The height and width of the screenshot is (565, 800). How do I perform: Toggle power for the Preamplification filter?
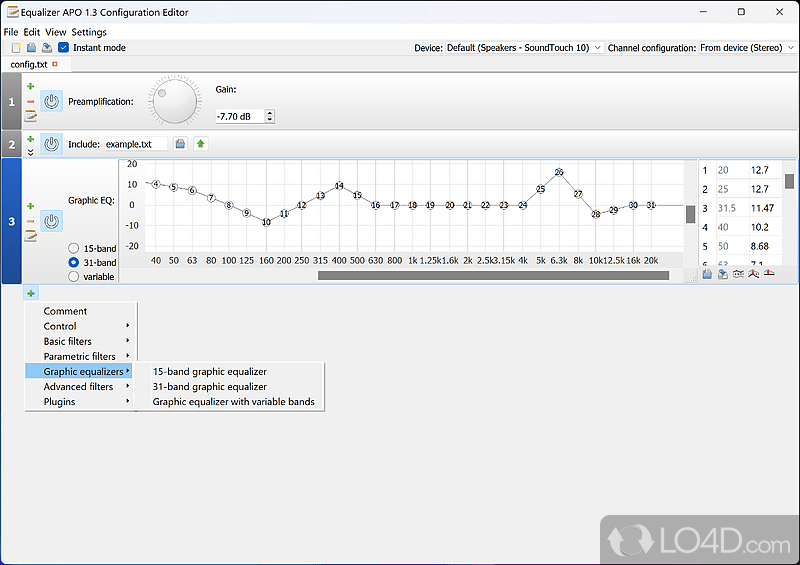point(52,102)
